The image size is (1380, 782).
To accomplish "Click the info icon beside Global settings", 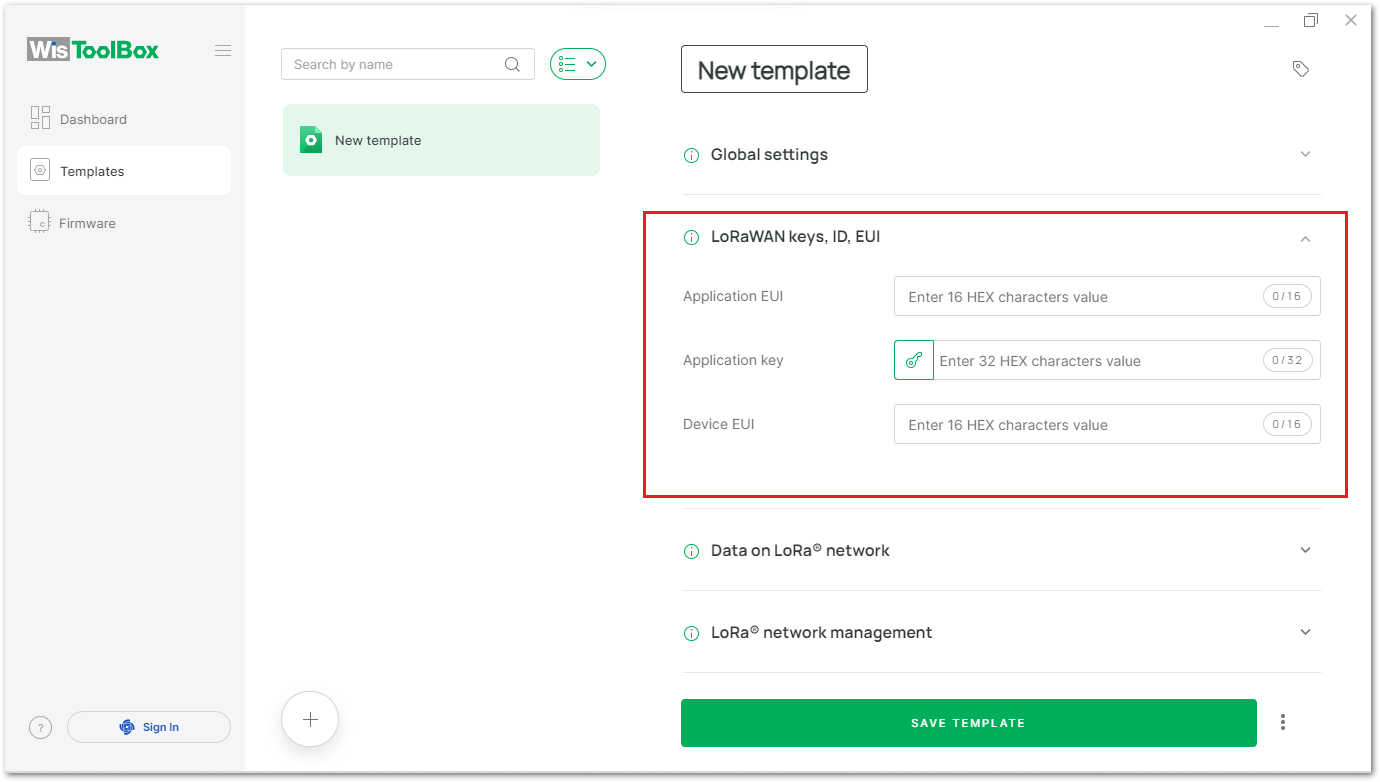I will [x=691, y=155].
